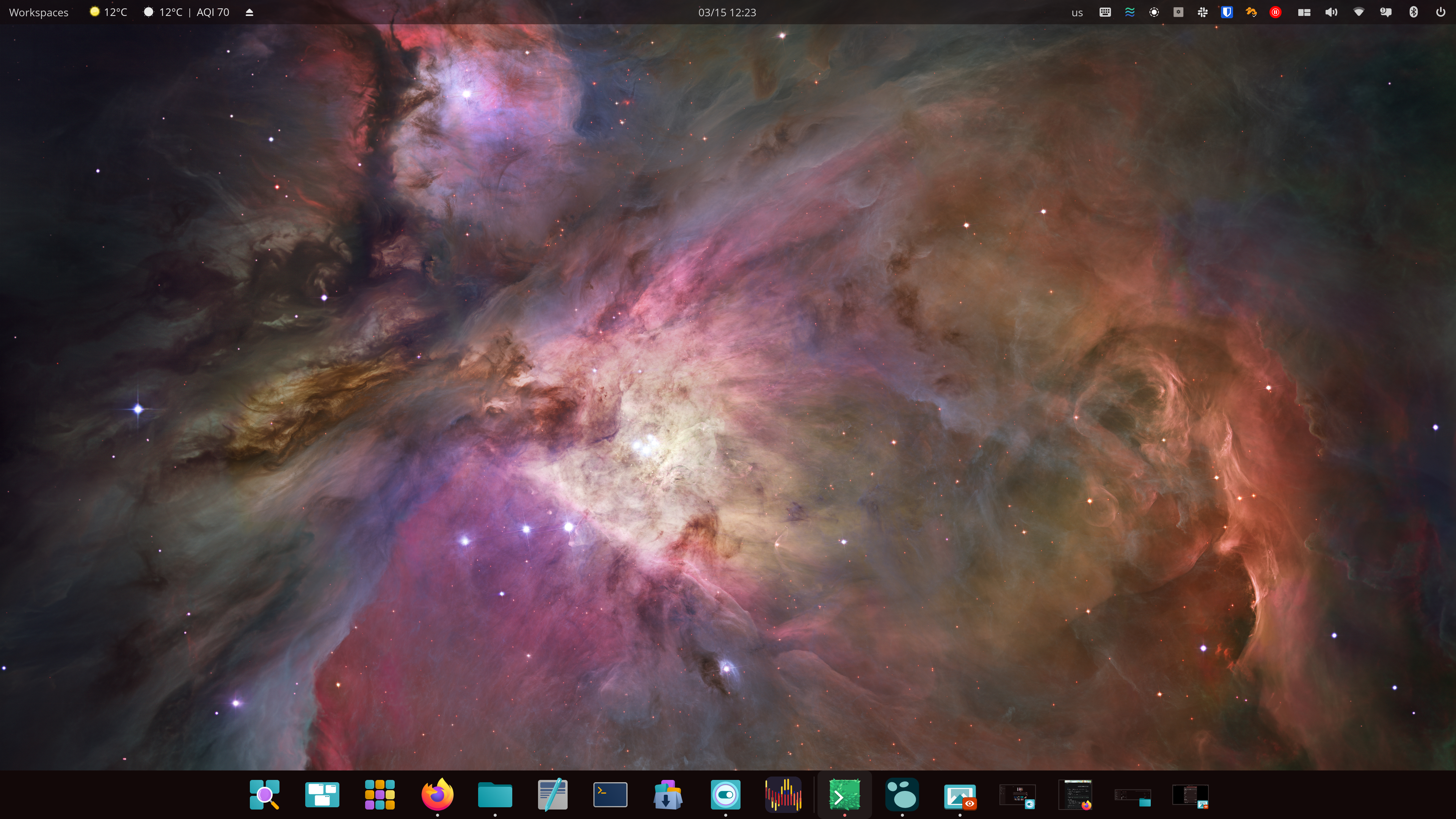Open the launcher search magnifier icon
Screen dimensions: 1456x819
pyautogui.click(x=265, y=795)
